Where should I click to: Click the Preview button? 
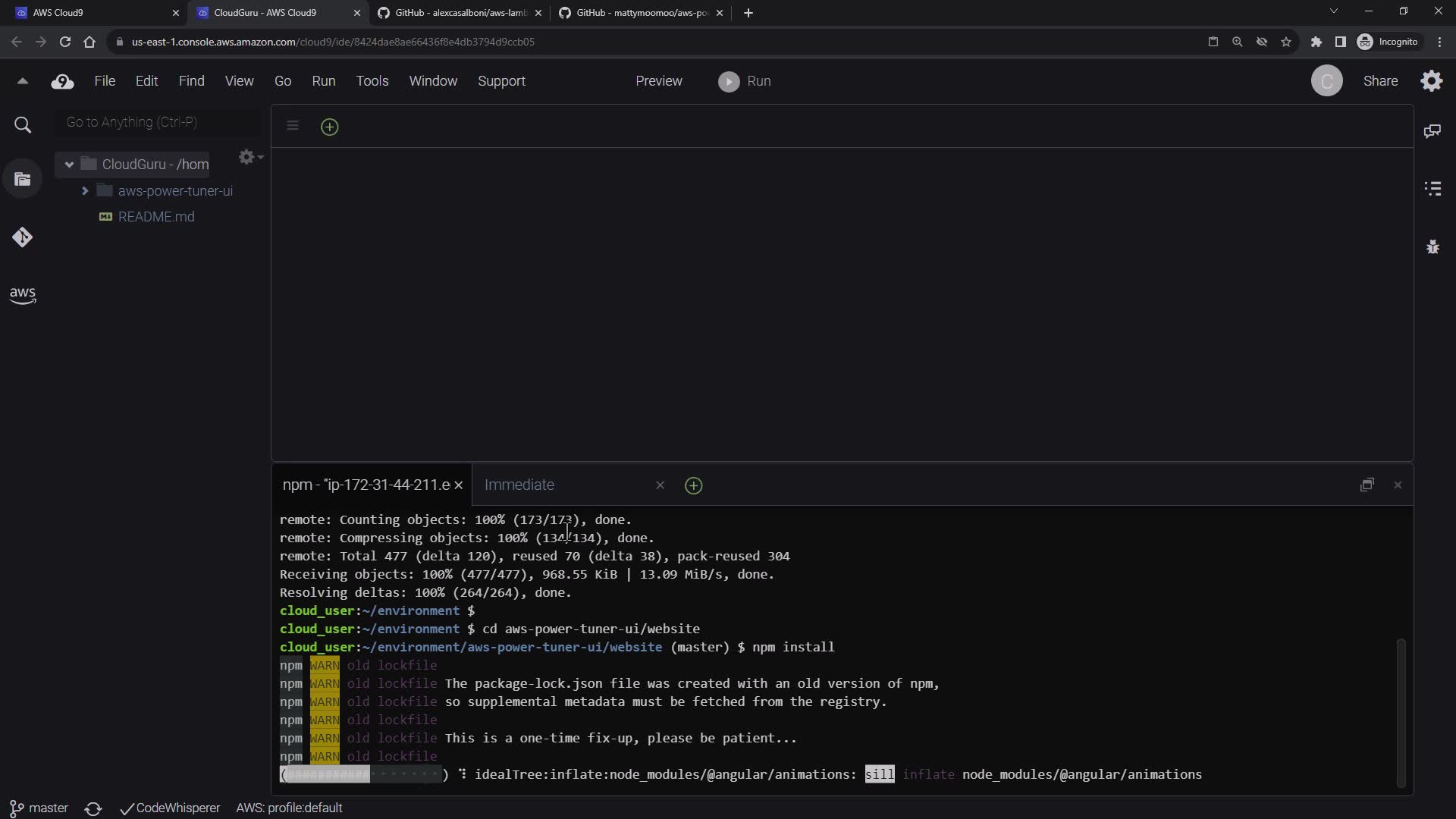[x=658, y=81]
